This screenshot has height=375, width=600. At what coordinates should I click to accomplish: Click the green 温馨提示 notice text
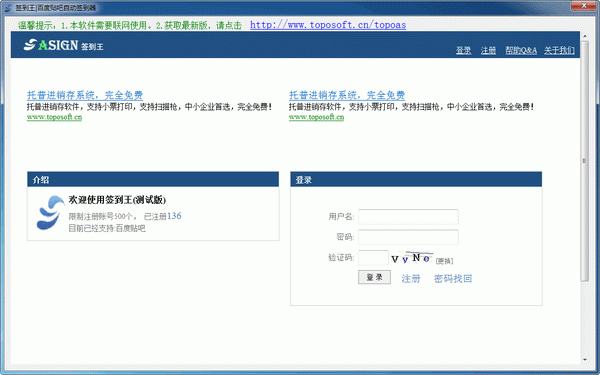click(x=130, y=25)
